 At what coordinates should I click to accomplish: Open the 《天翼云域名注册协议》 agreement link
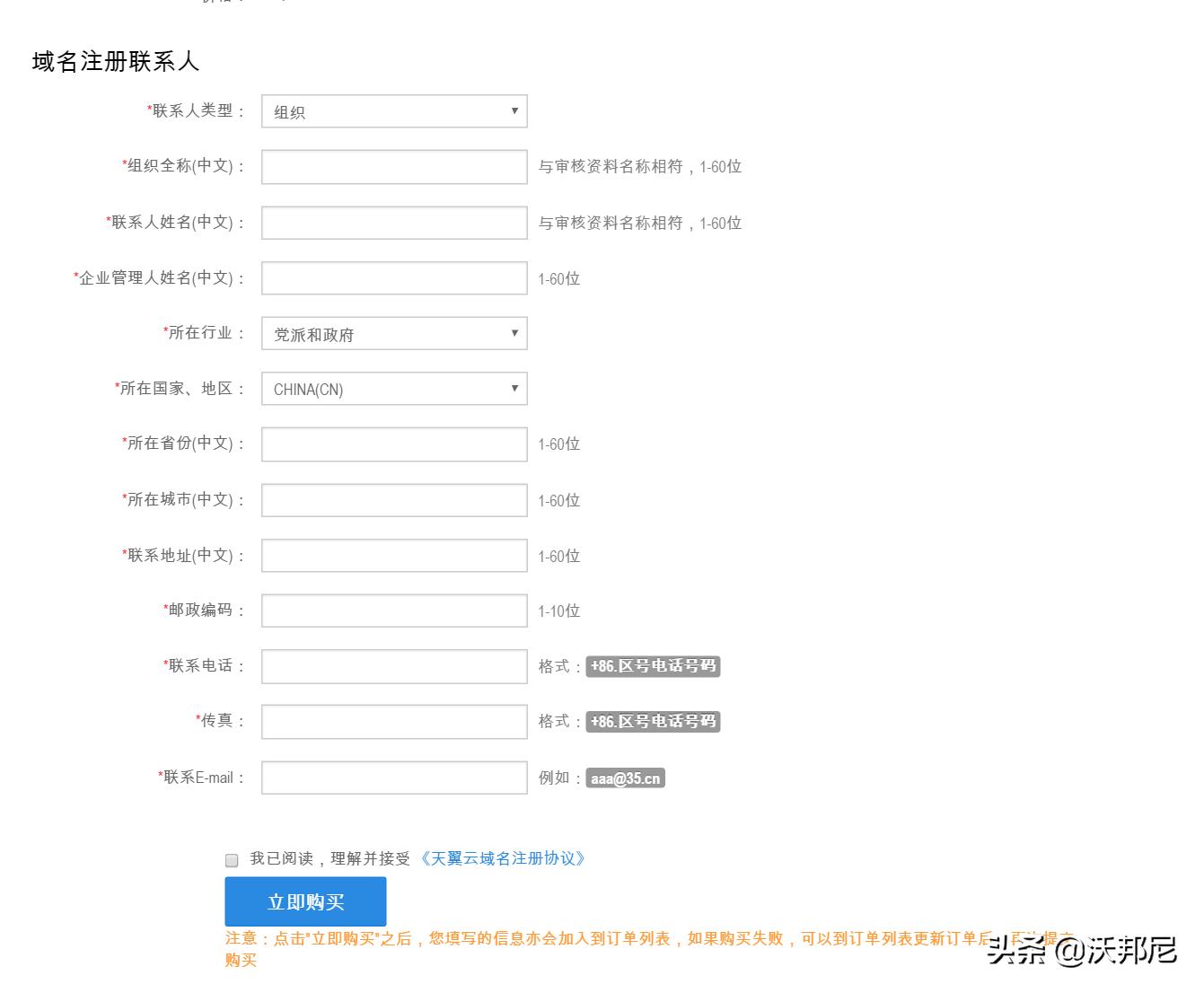[505, 858]
